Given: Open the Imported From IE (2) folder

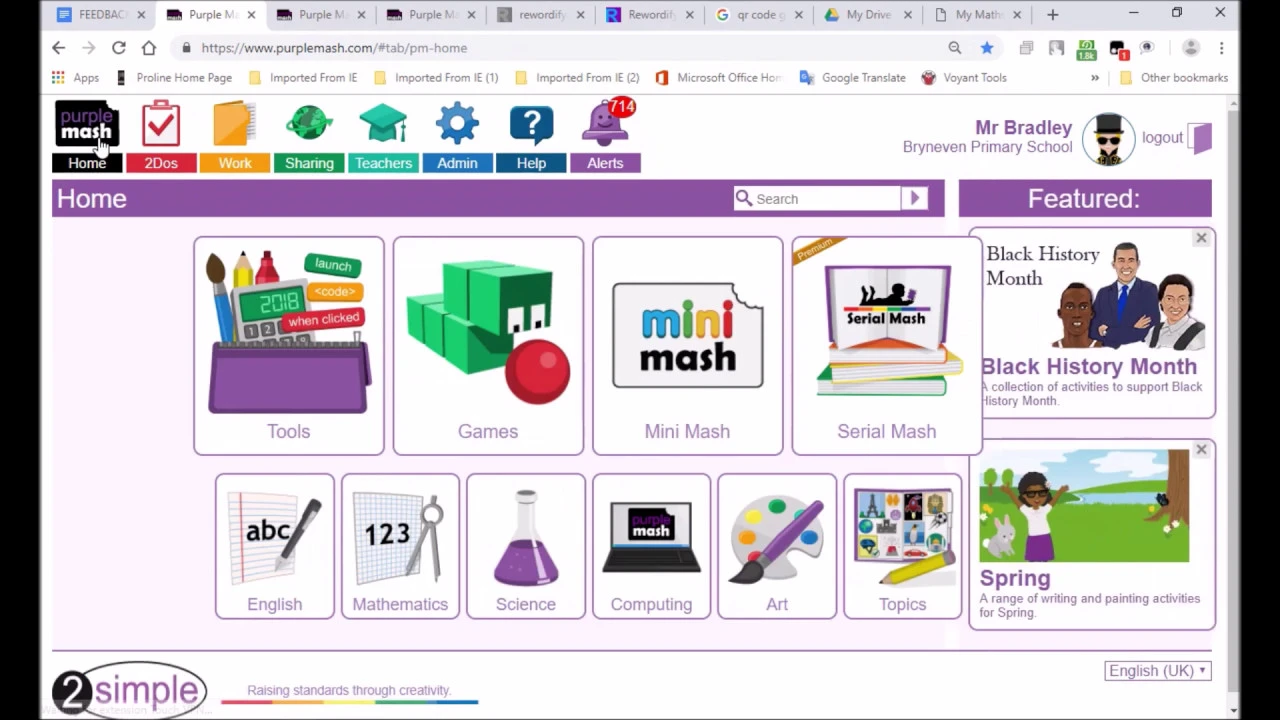Looking at the screenshot, I should click(x=577, y=77).
